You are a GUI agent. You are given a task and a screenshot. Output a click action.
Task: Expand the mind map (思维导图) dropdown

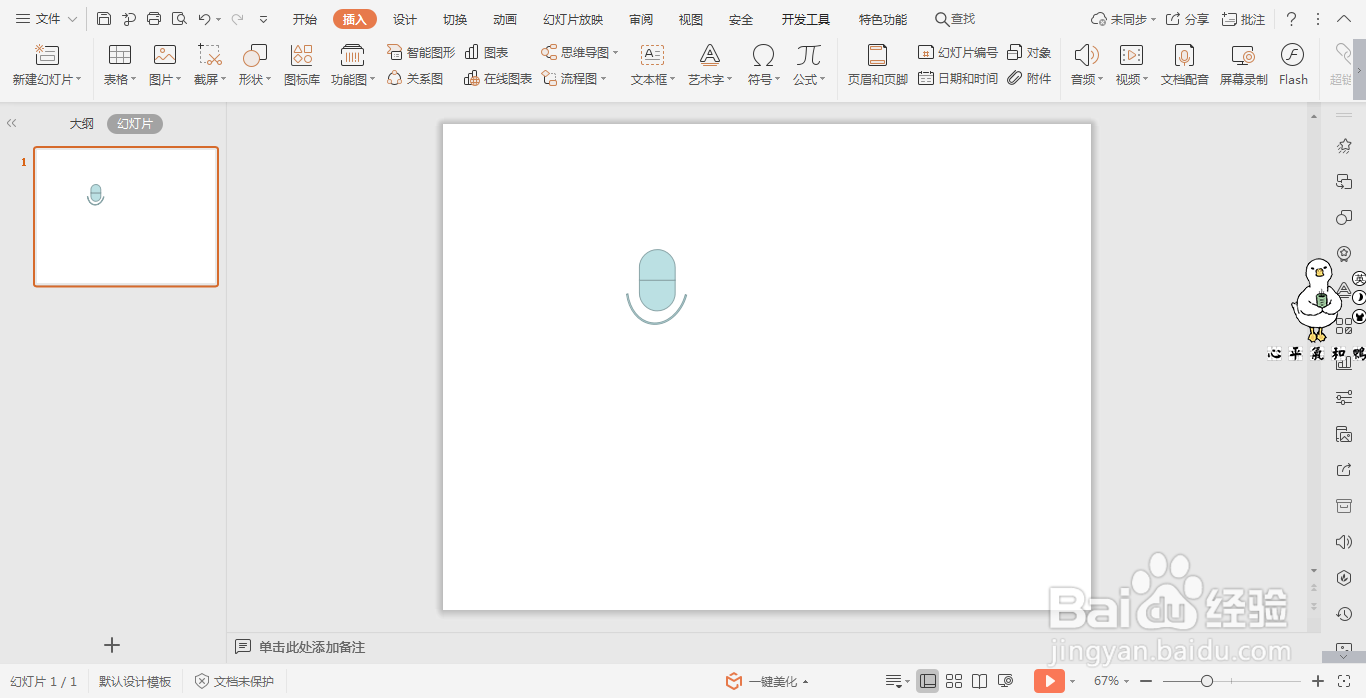(x=616, y=52)
